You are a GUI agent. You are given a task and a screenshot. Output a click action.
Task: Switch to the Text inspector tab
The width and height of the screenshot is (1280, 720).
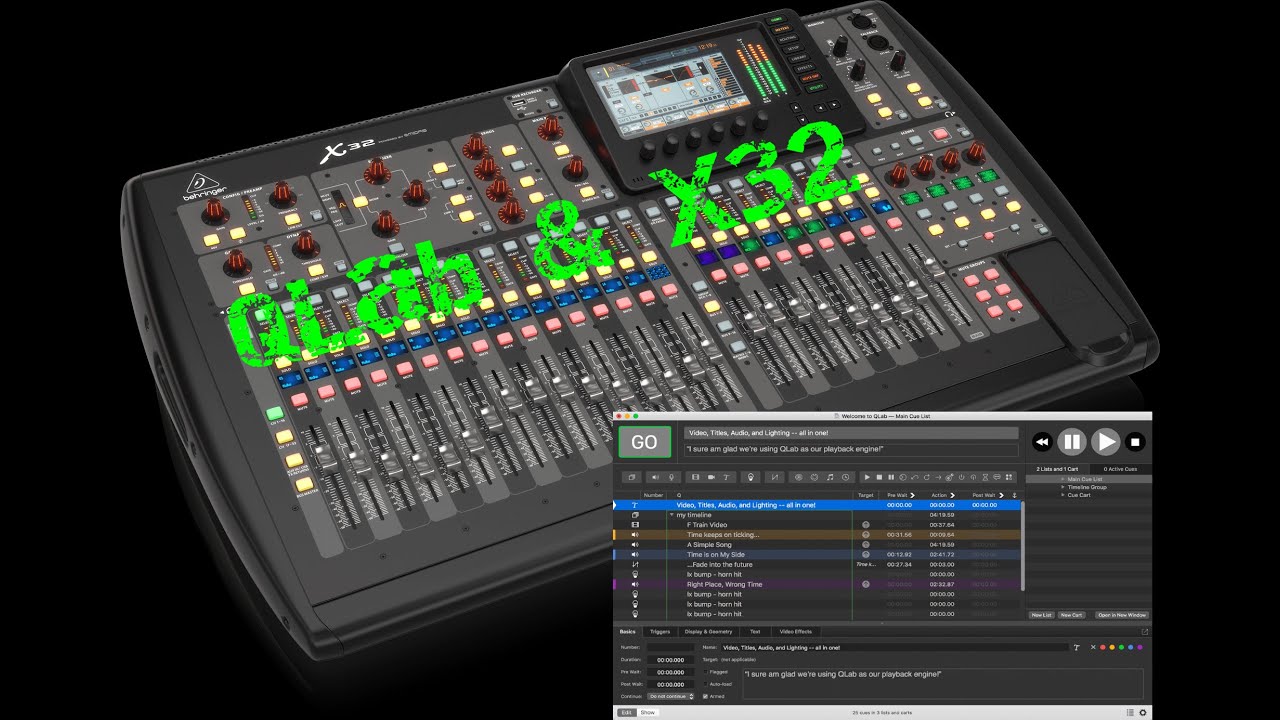[x=755, y=632]
